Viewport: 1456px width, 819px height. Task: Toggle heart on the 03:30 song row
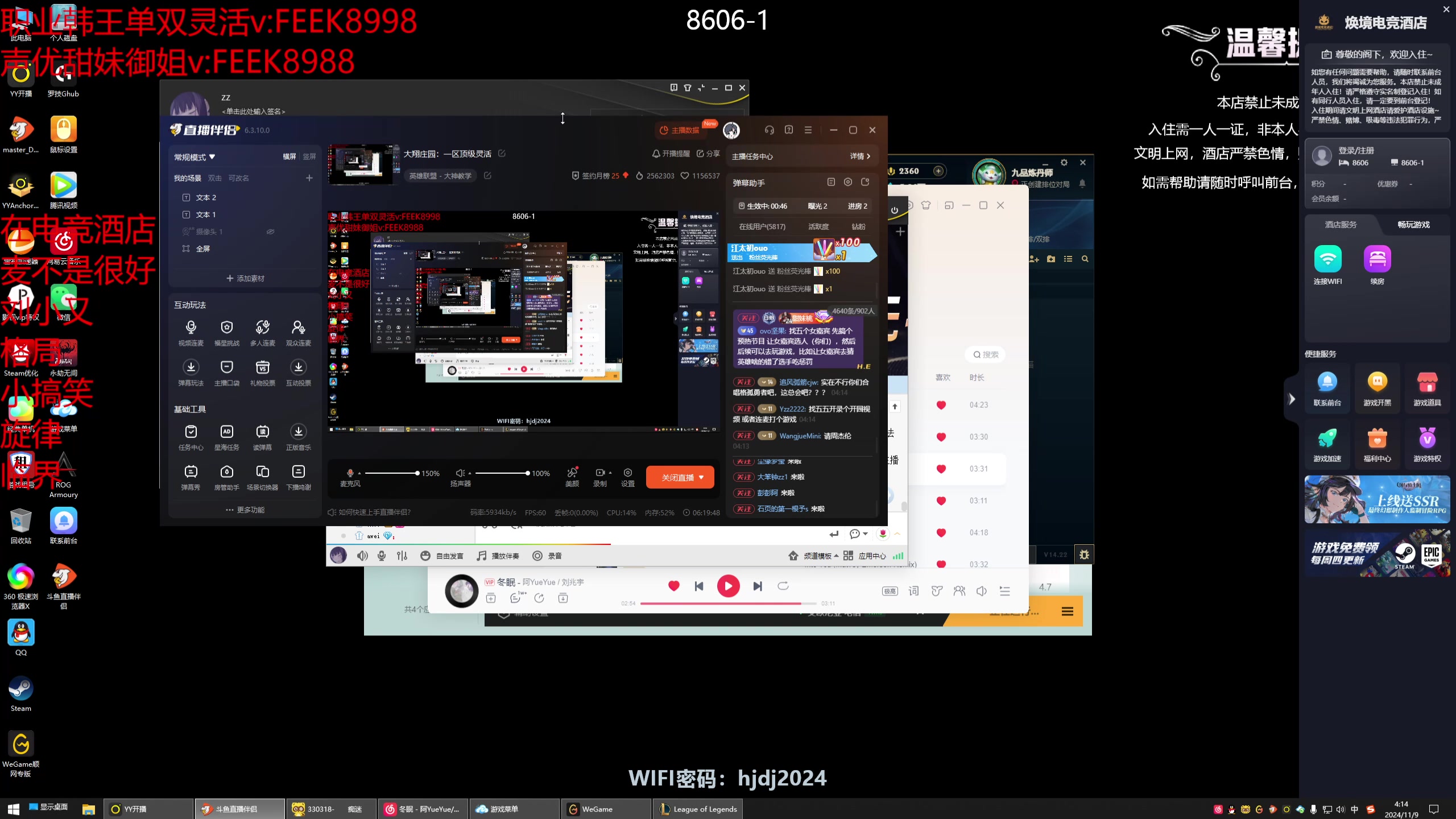click(x=941, y=437)
